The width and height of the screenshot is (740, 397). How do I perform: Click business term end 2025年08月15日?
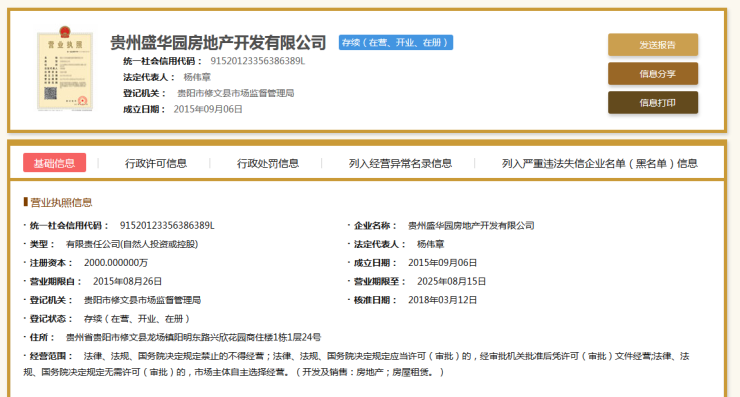pyautogui.click(x=451, y=281)
